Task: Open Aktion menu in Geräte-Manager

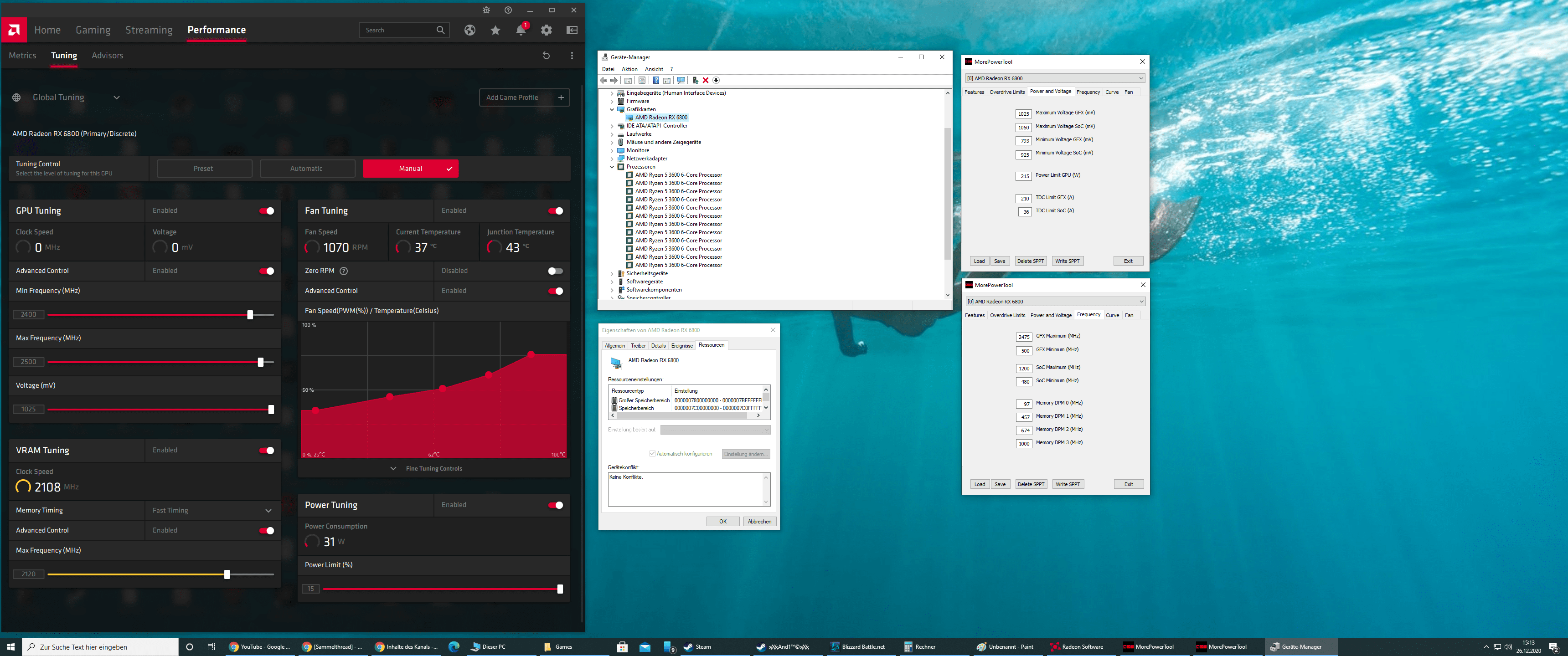Action: [629, 69]
